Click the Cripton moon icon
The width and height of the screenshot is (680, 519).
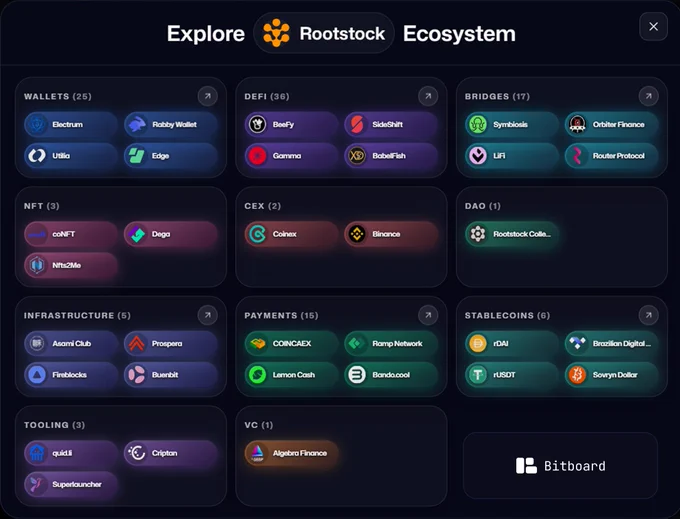[x=137, y=453]
